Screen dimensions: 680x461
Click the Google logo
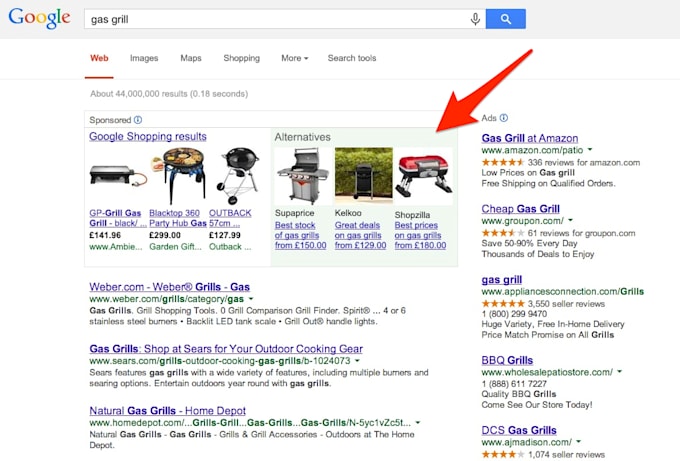39,18
